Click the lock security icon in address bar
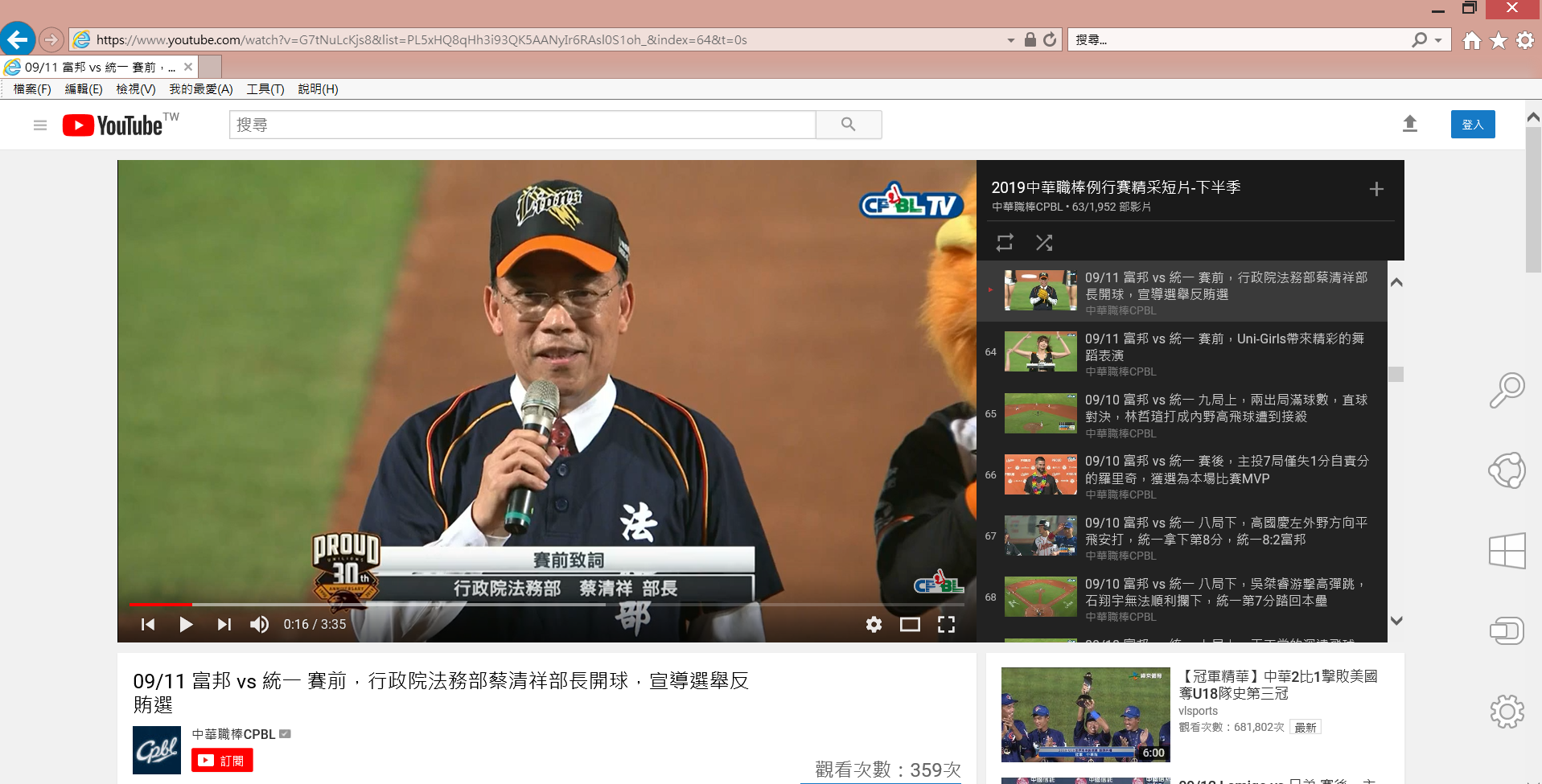Viewport: 1542px width, 784px height. pyautogui.click(x=1030, y=39)
